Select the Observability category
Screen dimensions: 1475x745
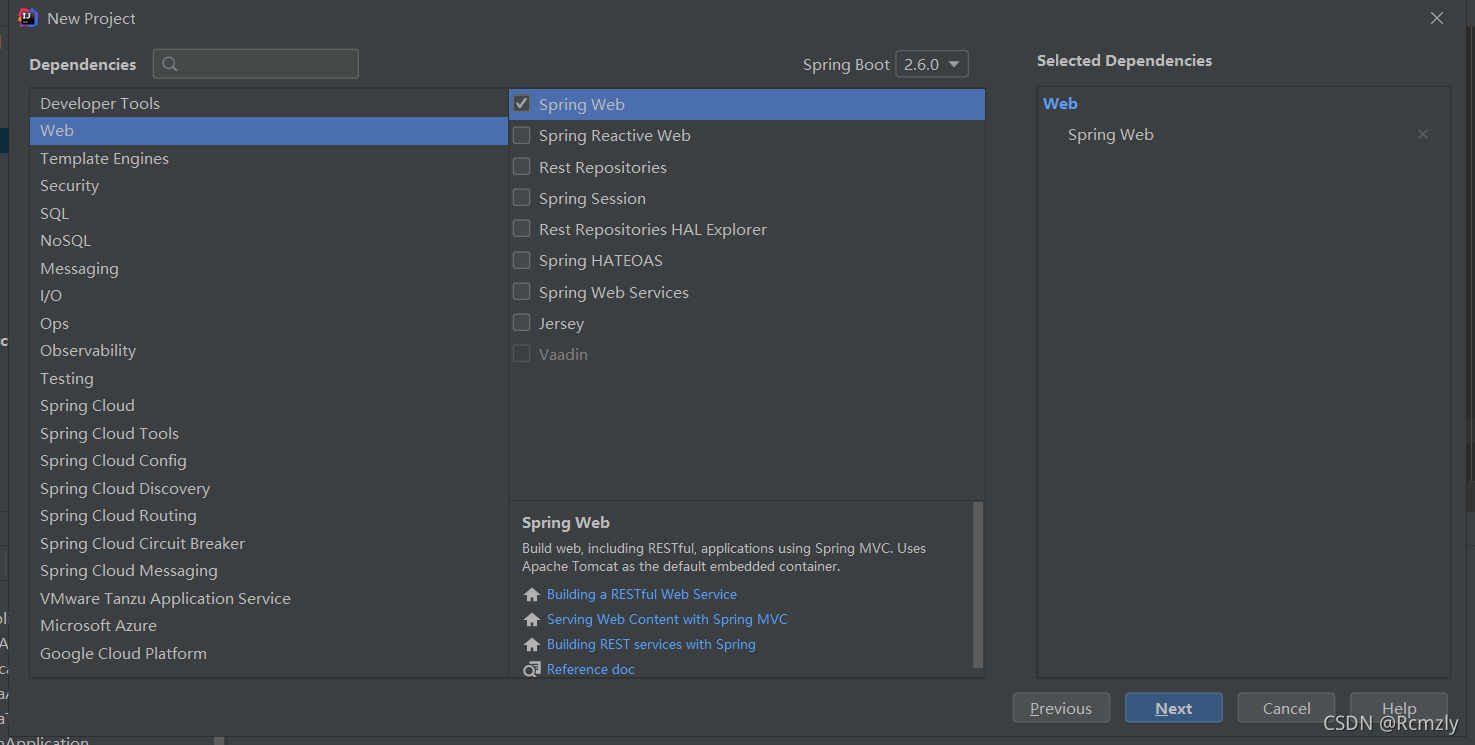tap(269, 351)
